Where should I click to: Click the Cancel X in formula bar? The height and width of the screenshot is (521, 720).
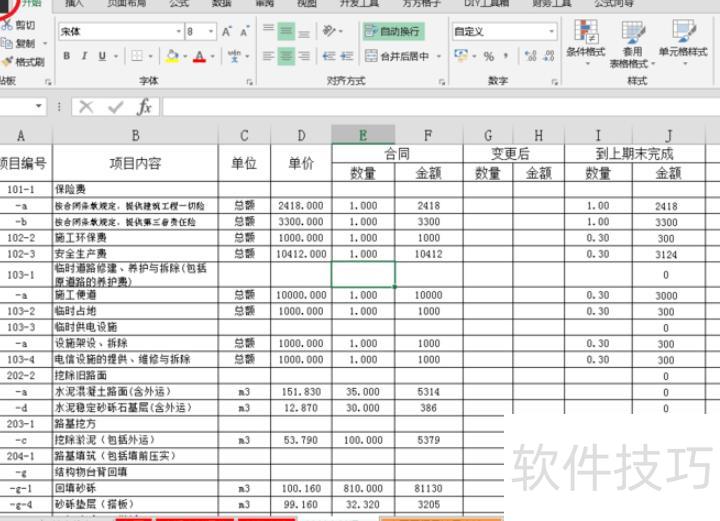(86, 107)
